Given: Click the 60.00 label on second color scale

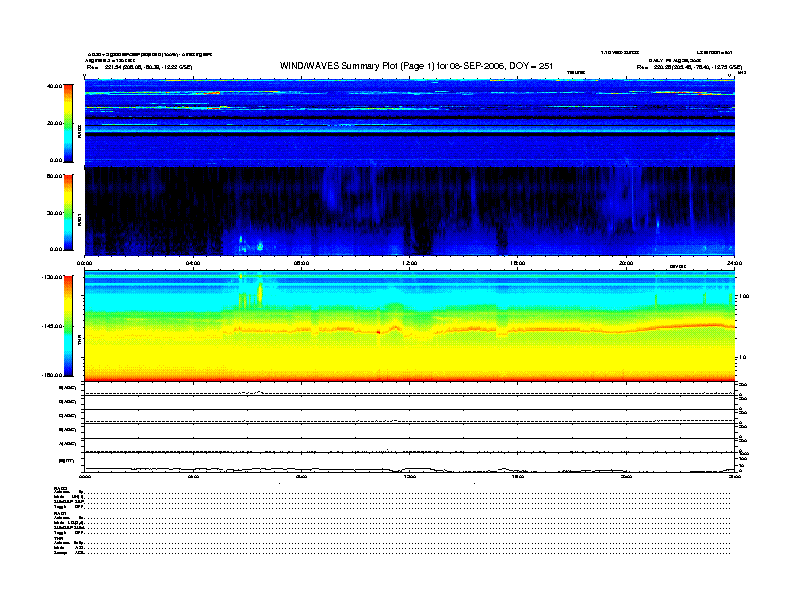Looking at the screenshot, I should tap(55, 176).
